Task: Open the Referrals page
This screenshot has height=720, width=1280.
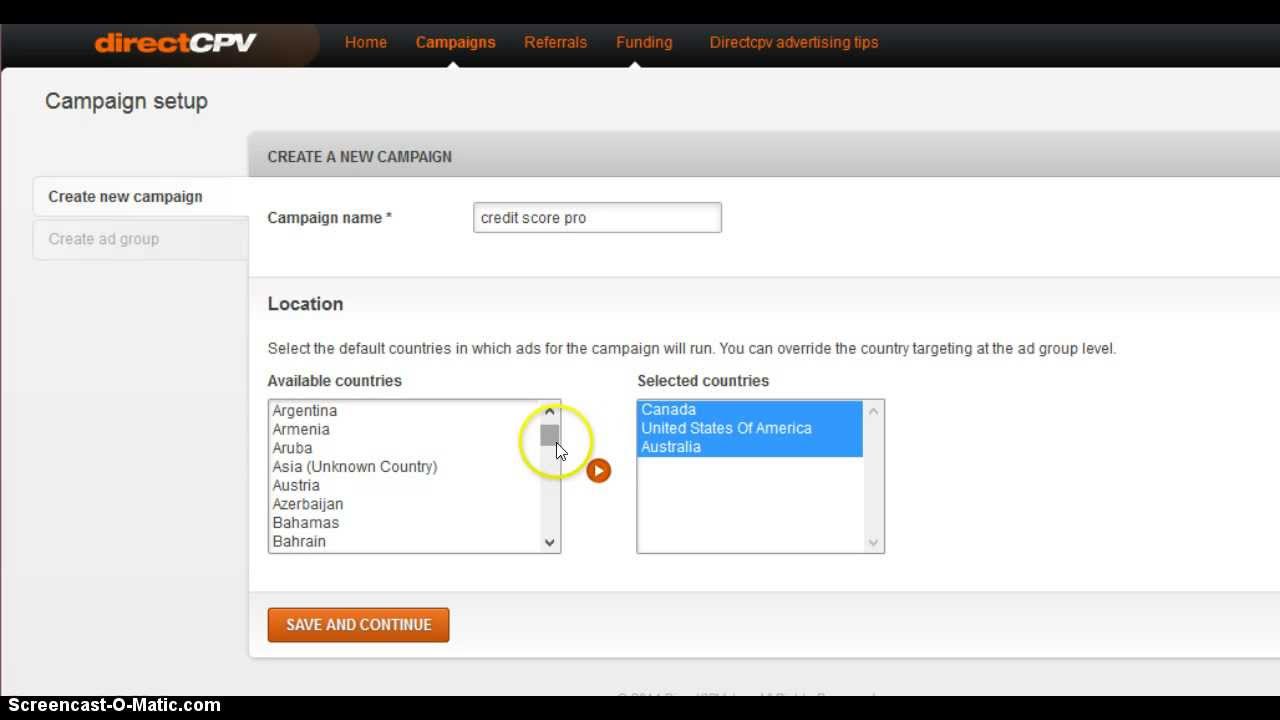Action: click(555, 42)
